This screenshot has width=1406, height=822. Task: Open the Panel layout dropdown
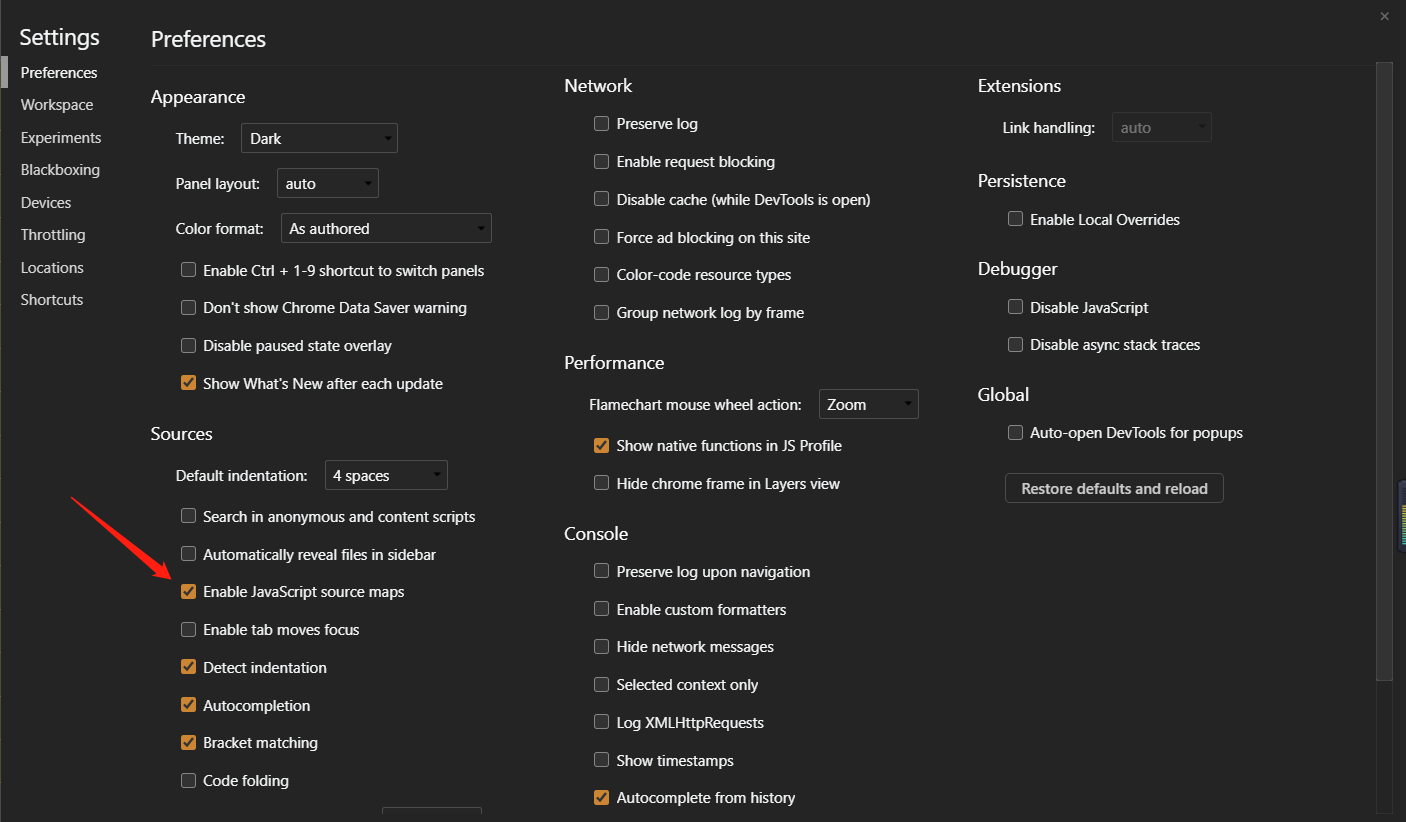327,183
